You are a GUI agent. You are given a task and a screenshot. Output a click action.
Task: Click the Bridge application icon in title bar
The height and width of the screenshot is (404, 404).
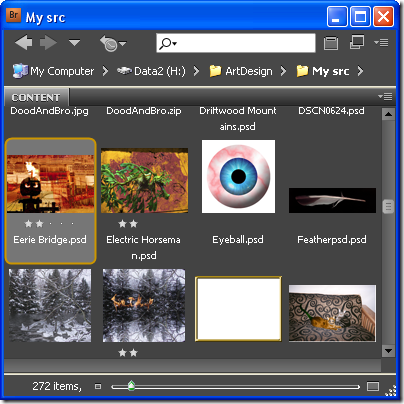point(14,15)
